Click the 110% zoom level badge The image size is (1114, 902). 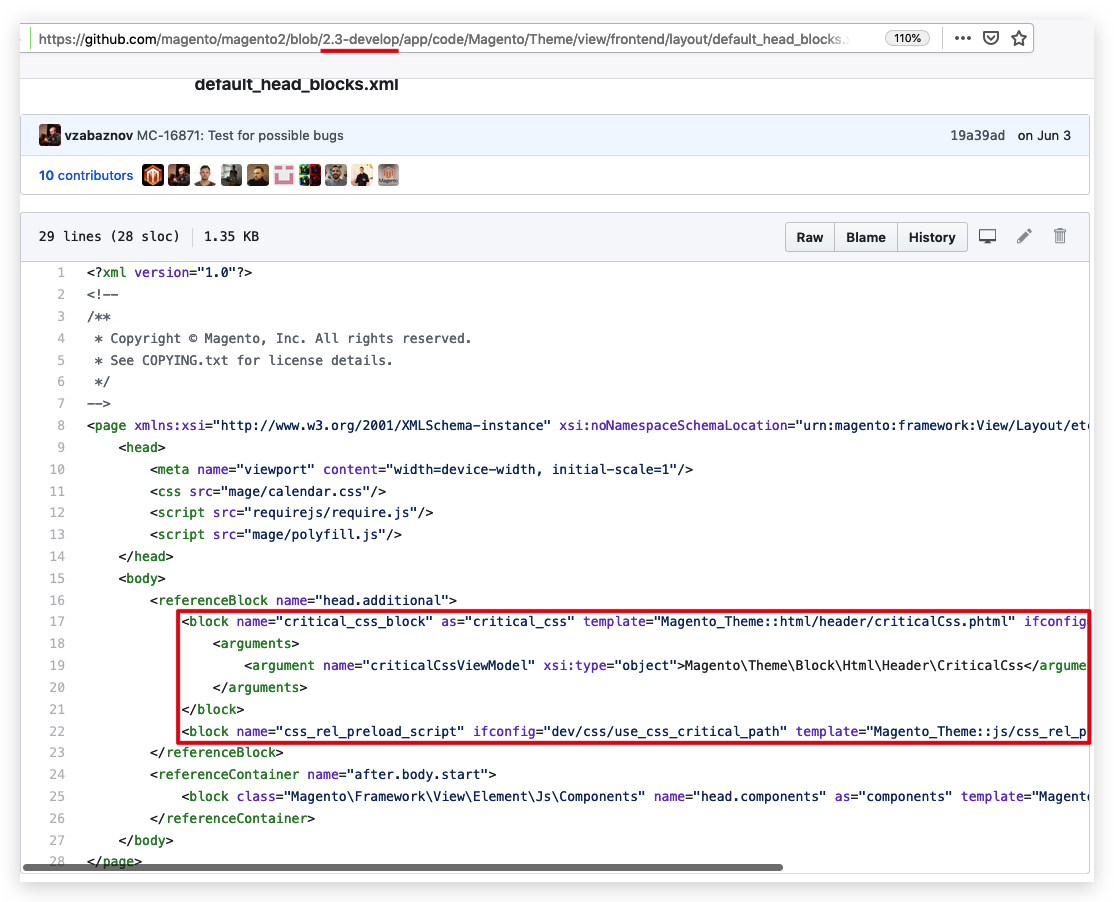(x=907, y=38)
